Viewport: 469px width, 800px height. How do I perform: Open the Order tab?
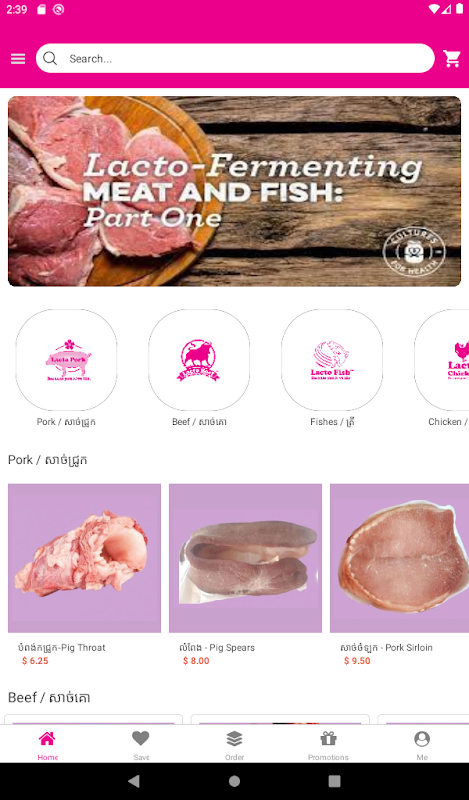(x=235, y=744)
